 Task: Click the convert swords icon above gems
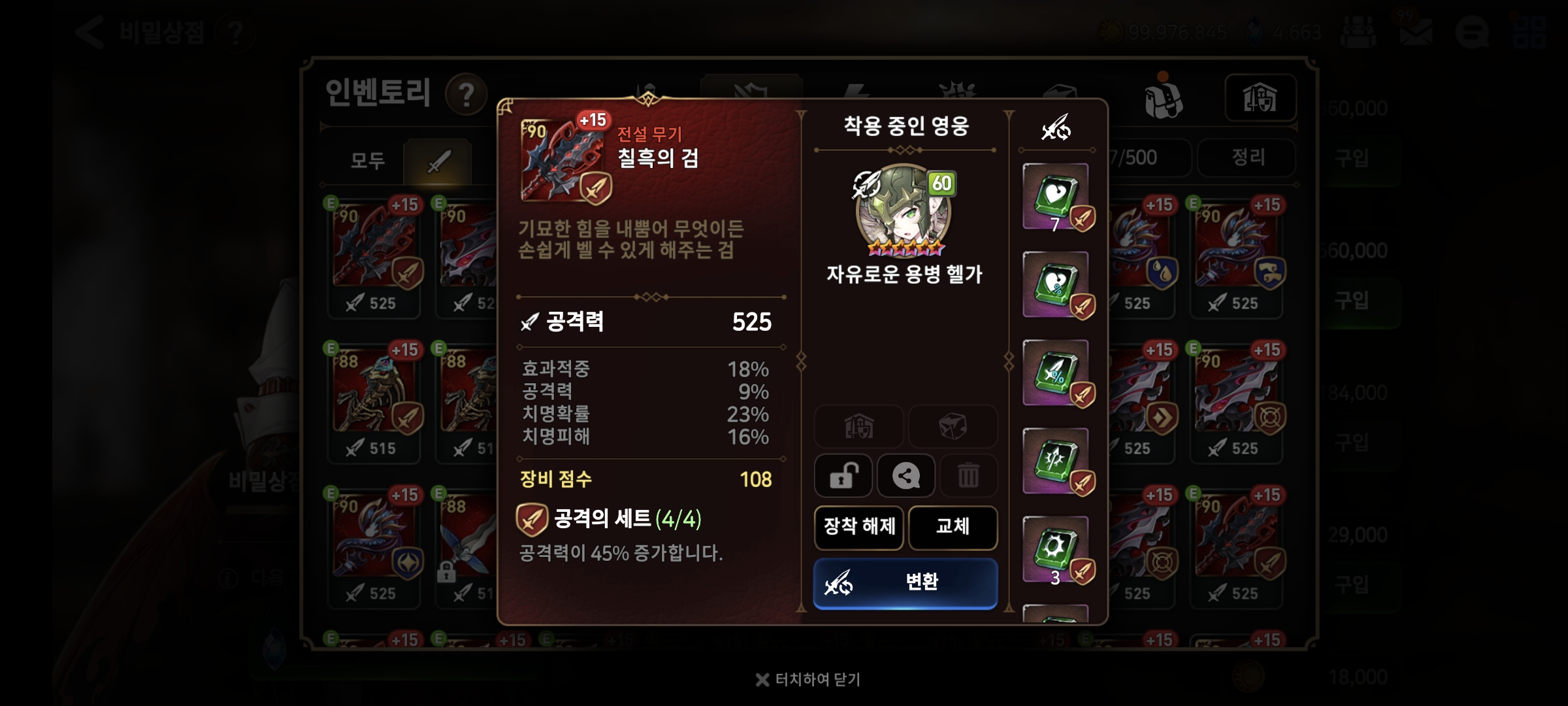pyautogui.click(x=1056, y=127)
